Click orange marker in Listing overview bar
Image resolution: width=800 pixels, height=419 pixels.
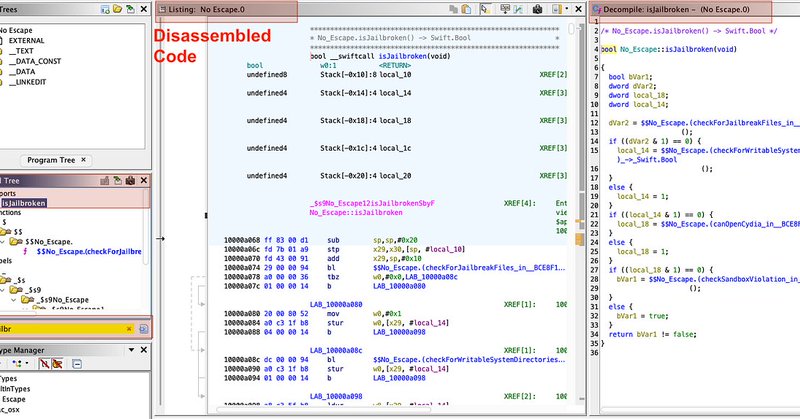point(580,239)
